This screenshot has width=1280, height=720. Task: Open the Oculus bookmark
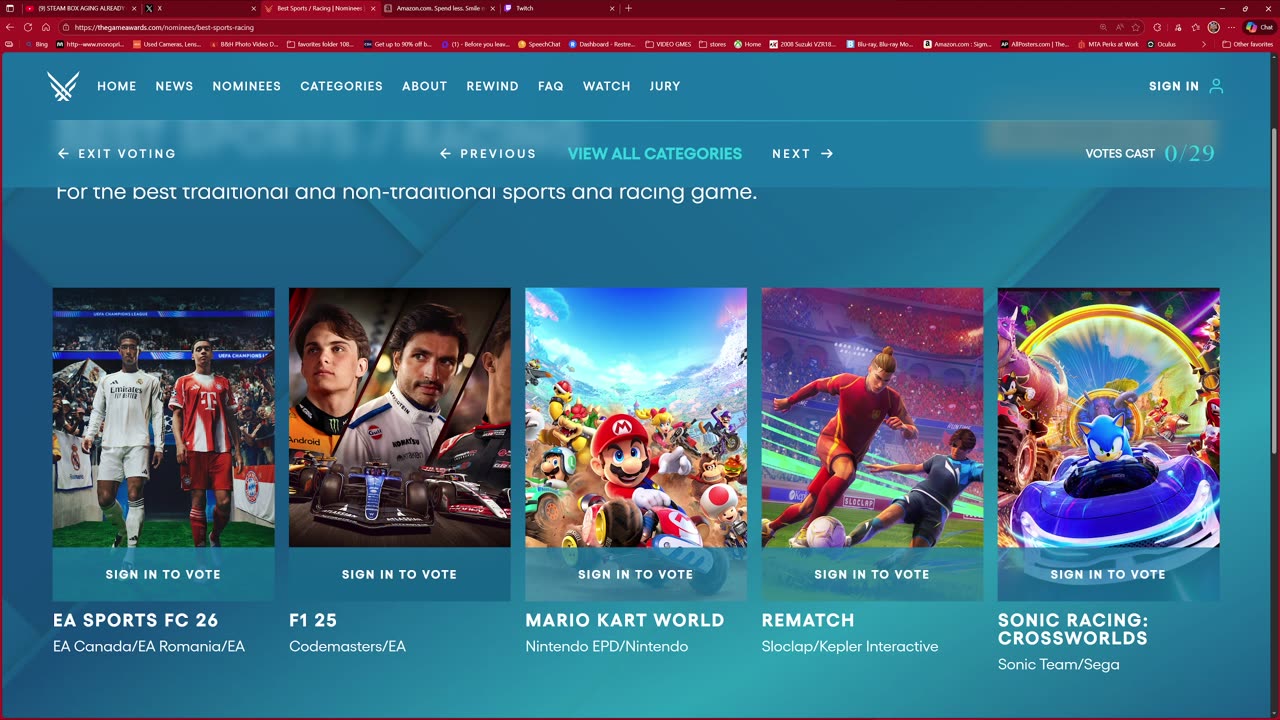pyautogui.click(x=1162, y=44)
